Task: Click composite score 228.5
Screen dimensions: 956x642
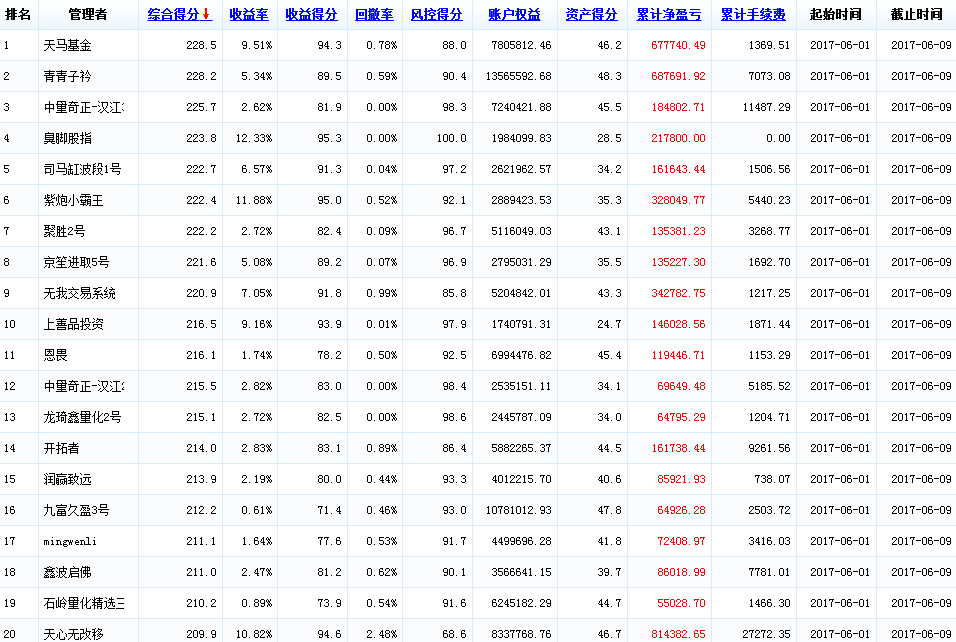Action: point(201,45)
